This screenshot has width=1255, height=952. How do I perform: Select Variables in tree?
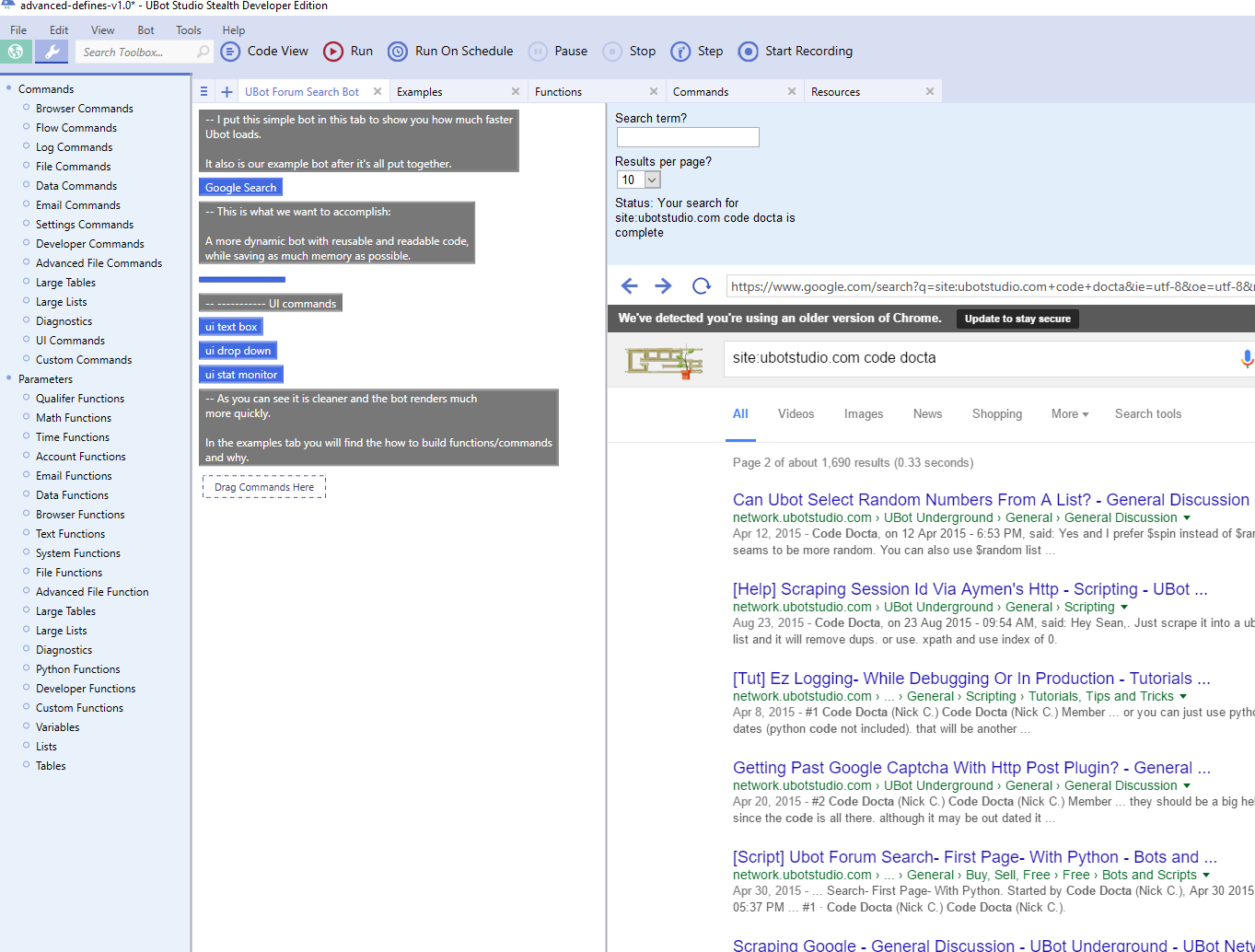coord(57,727)
